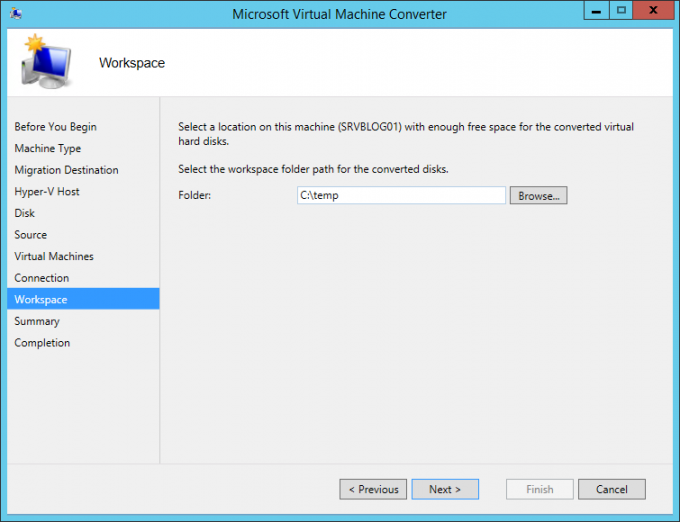Select the Machine Type step

pos(47,148)
